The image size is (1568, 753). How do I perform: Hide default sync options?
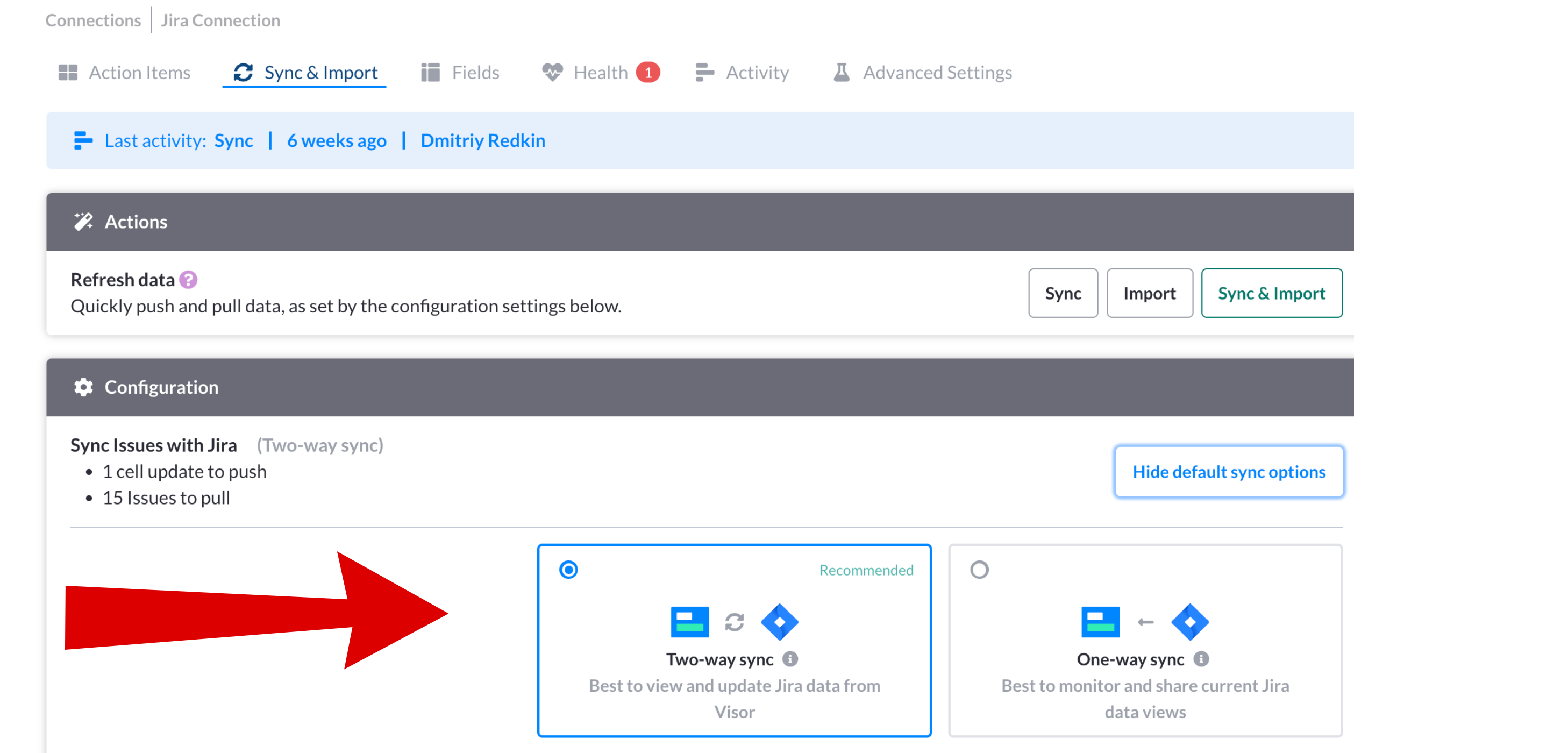[x=1229, y=472]
